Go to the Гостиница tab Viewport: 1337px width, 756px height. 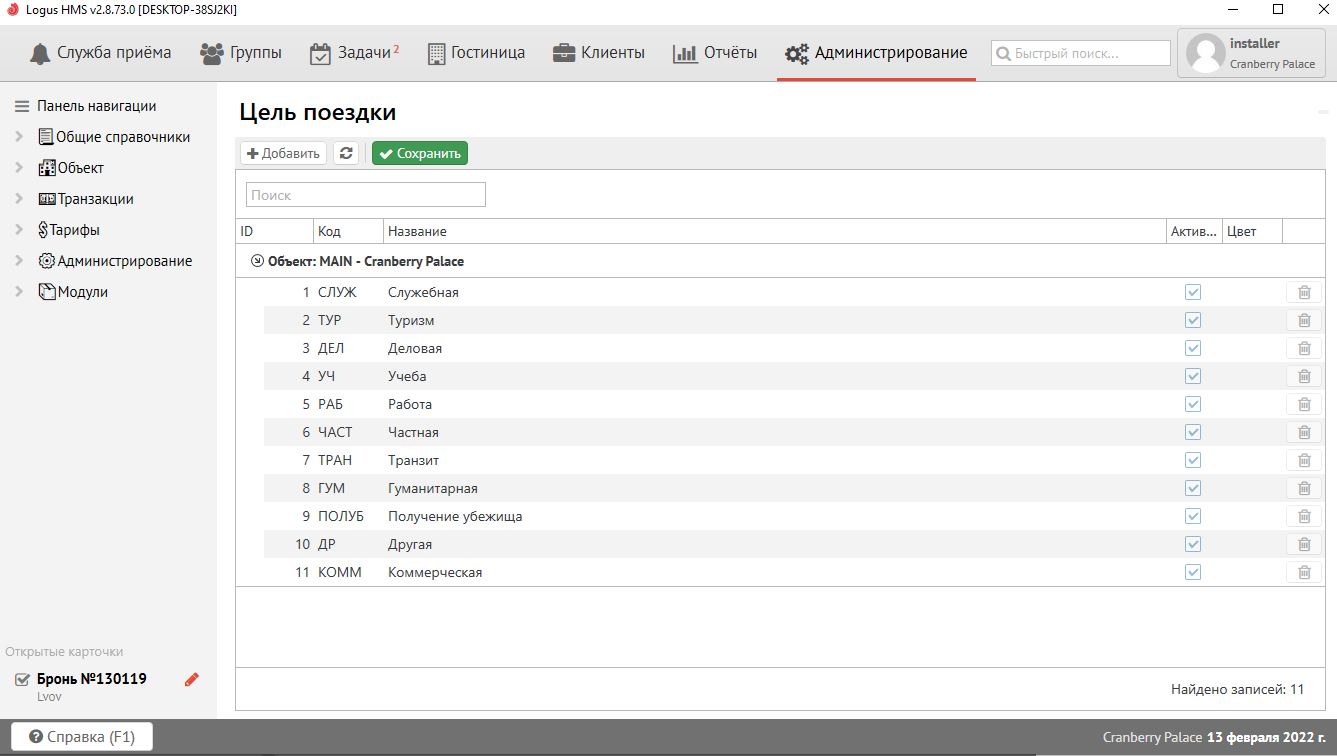[476, 53]
